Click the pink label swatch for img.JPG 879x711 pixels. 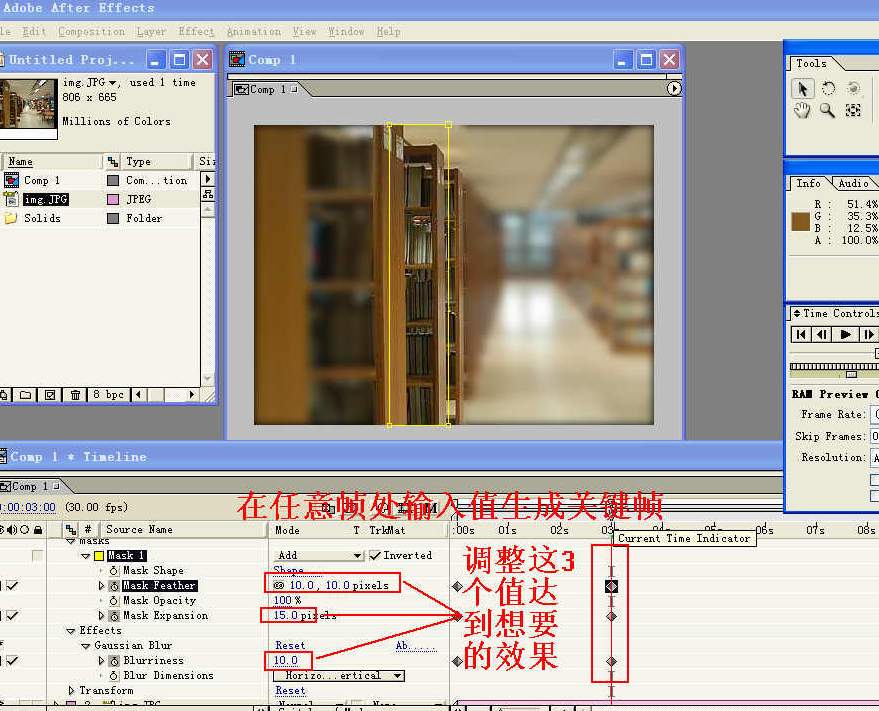point(113,200)
